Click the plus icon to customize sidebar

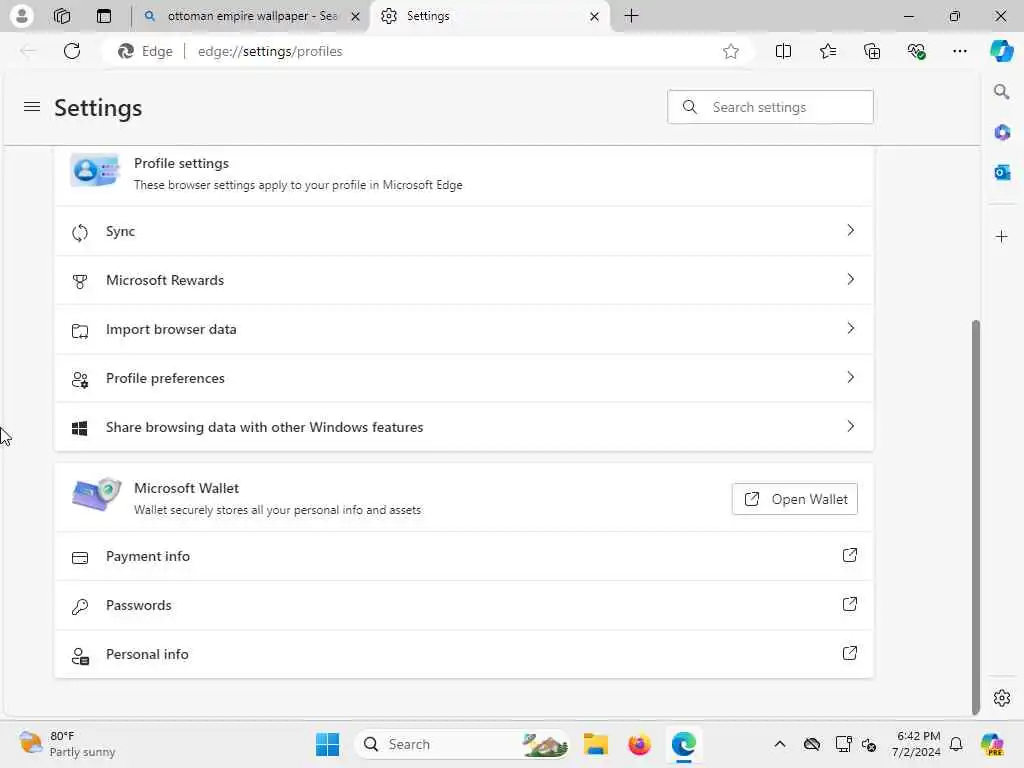tap(1002, 236)
